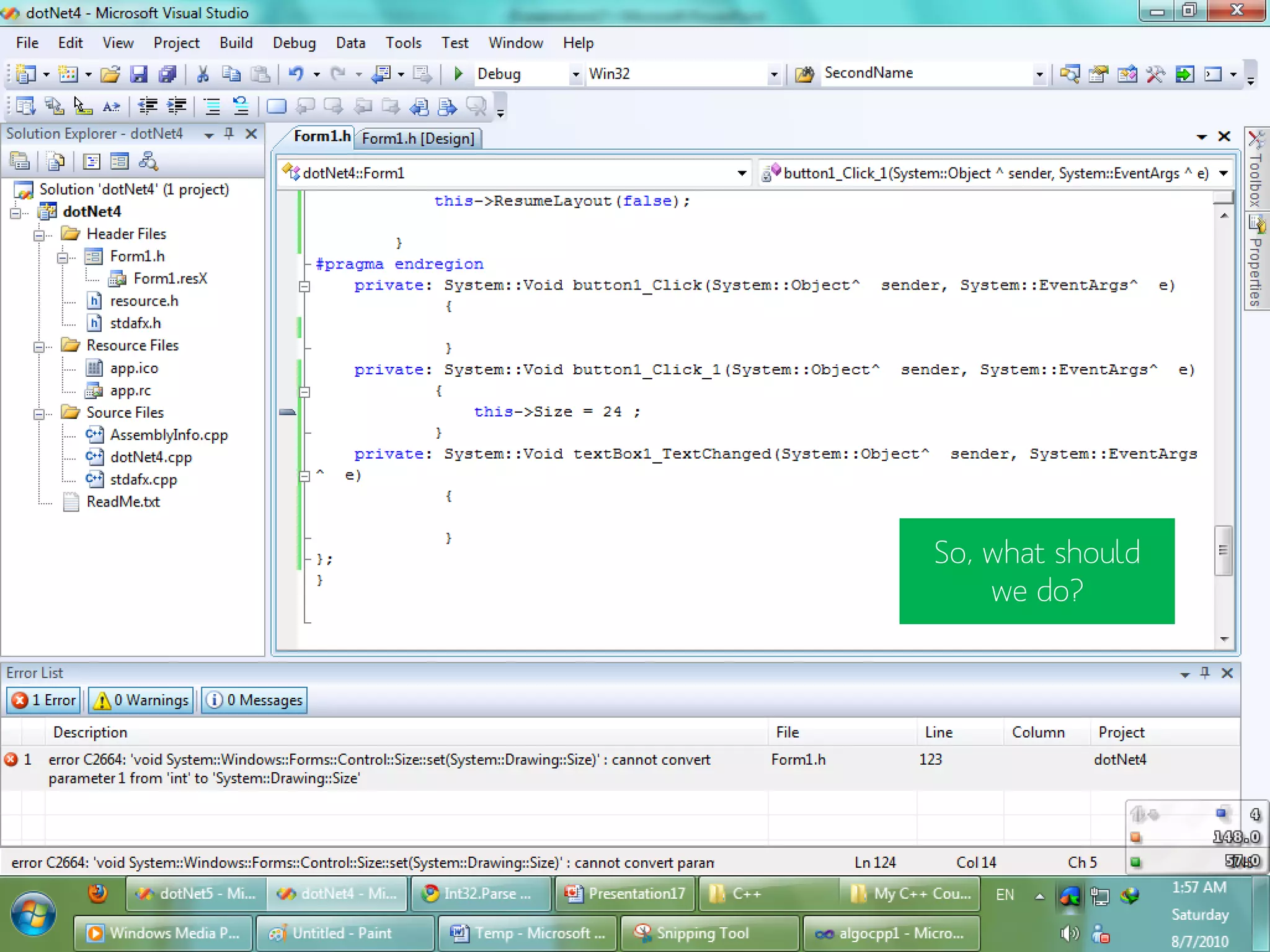1270x952 pixels.
Task: Click the Start Debugging green arrow
Action: point(458,74)
